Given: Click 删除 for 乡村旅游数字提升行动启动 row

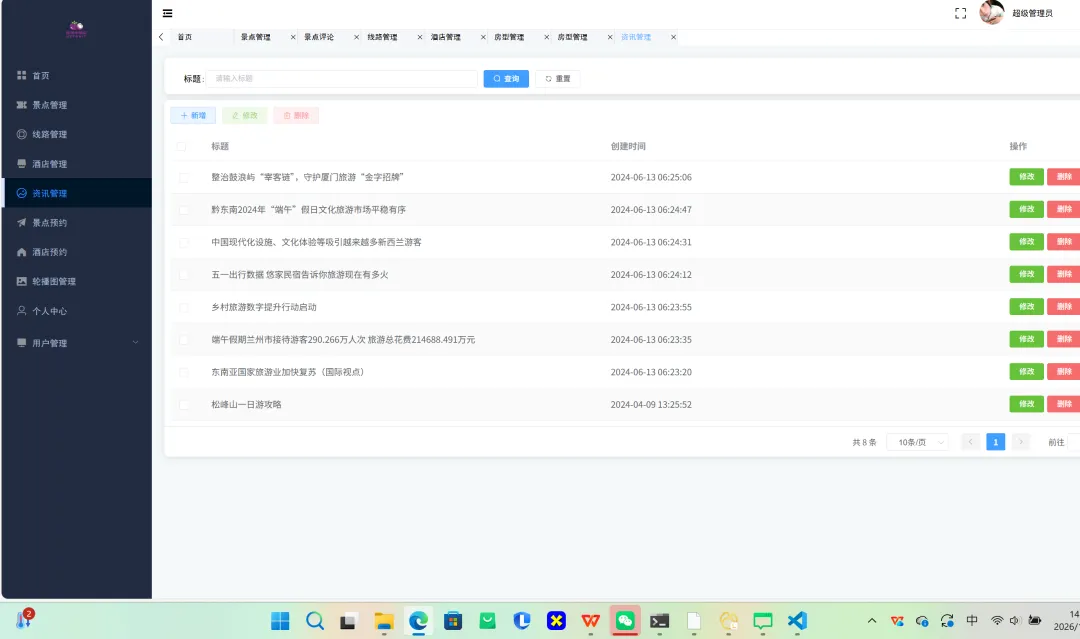Looking at the screenshot, I should (x=1063, y=306).
